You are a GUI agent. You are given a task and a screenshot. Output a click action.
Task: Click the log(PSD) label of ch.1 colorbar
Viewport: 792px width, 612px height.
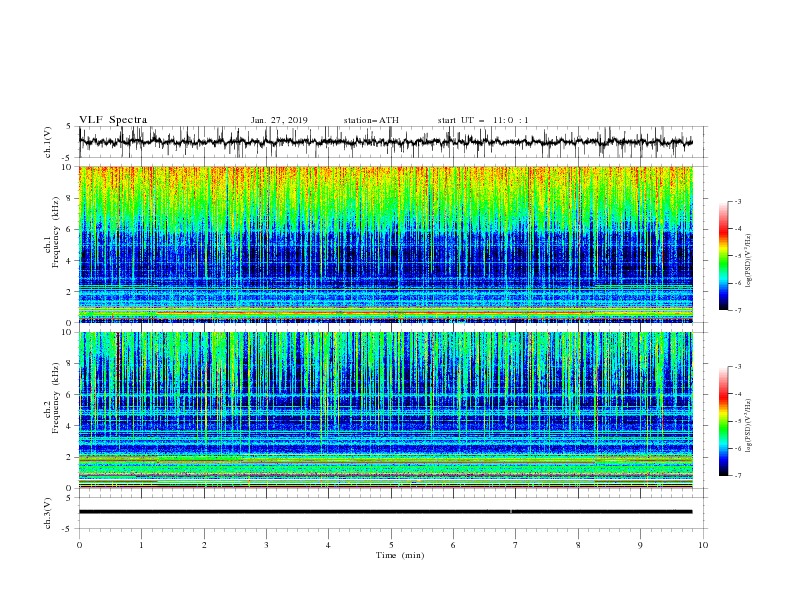pos(749,261)
